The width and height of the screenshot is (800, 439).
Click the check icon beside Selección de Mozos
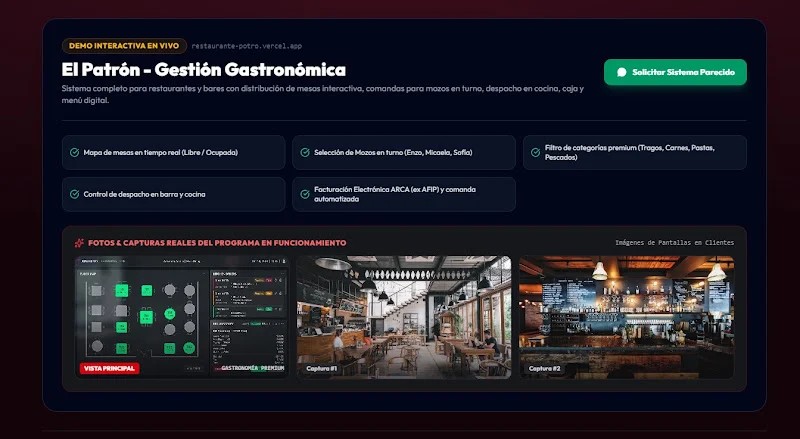(305, 152)
